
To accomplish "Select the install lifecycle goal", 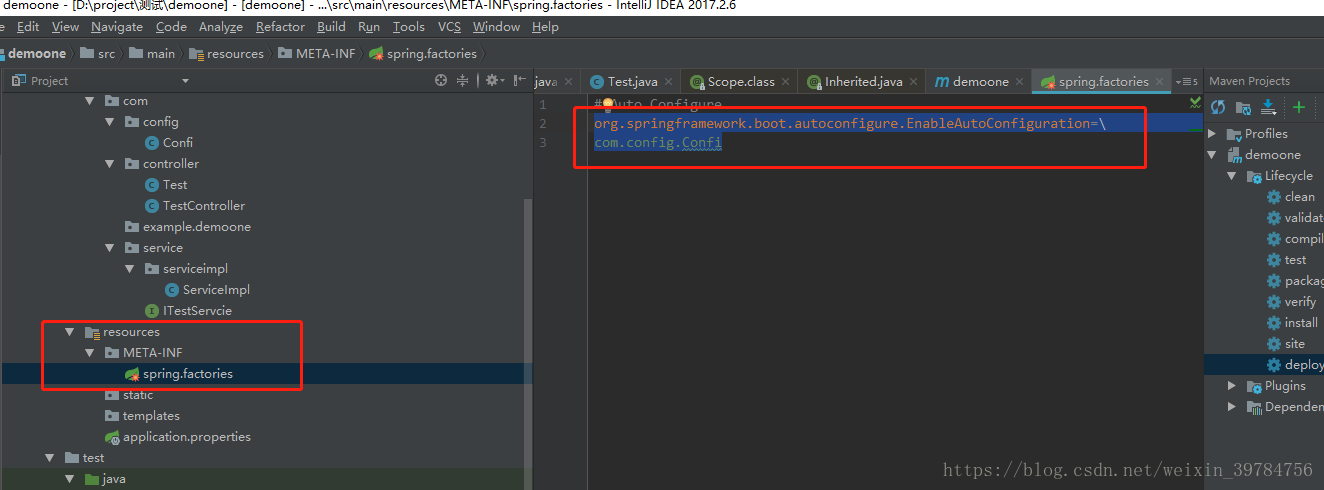I will [x=1301, y=323].
